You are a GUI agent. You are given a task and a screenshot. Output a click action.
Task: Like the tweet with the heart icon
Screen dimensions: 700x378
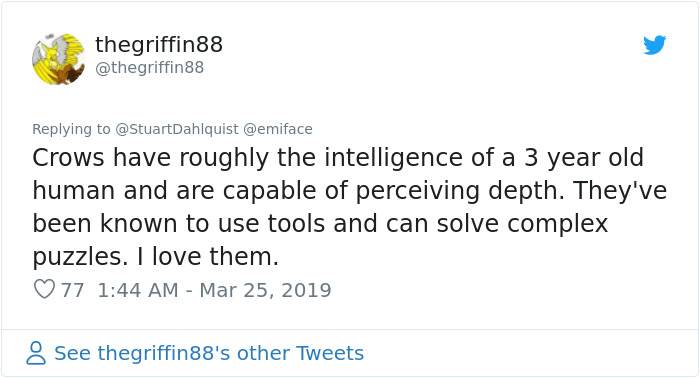pos(44,289)
